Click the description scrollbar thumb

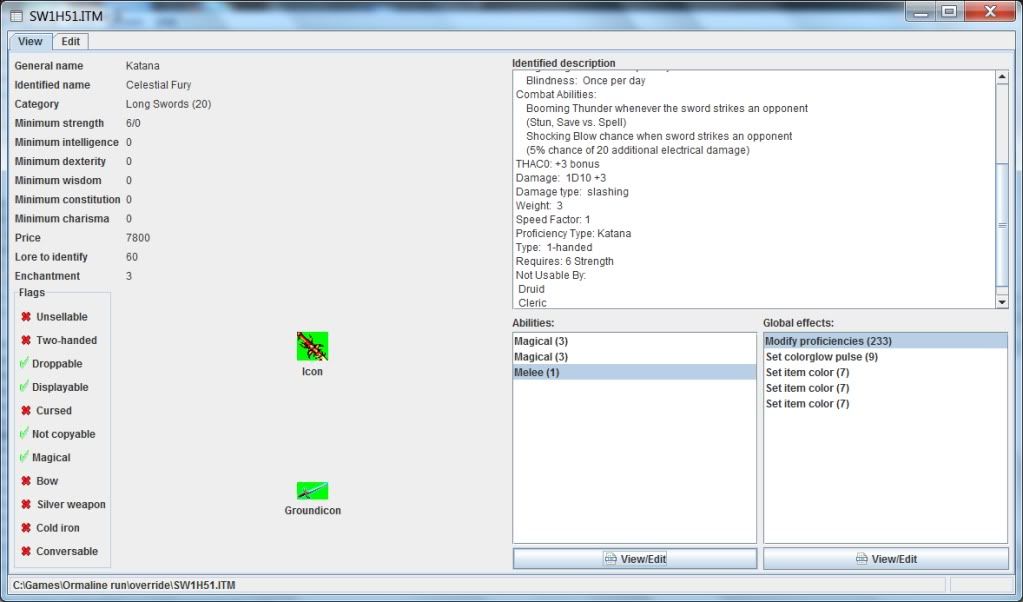(x=1002, y=225)
